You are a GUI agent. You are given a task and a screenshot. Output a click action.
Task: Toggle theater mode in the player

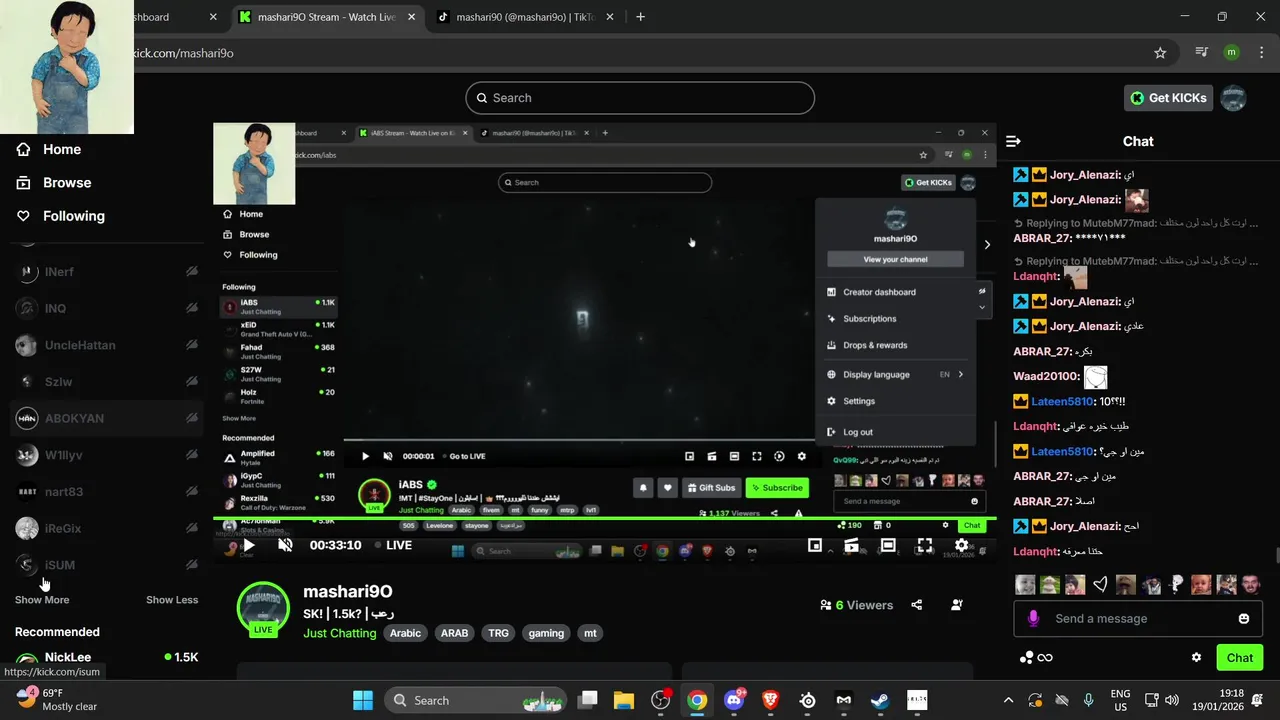click(888, 545)
